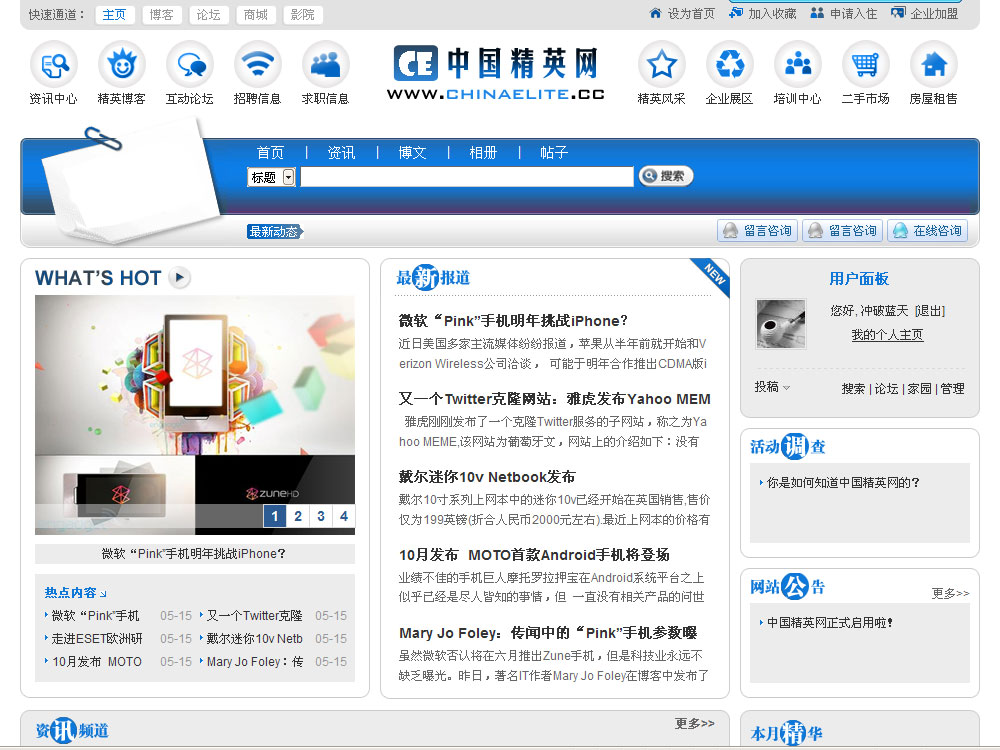Click the 申请入住 people link
This screenshot has width=1000, height=750.
tap(844, 13)
